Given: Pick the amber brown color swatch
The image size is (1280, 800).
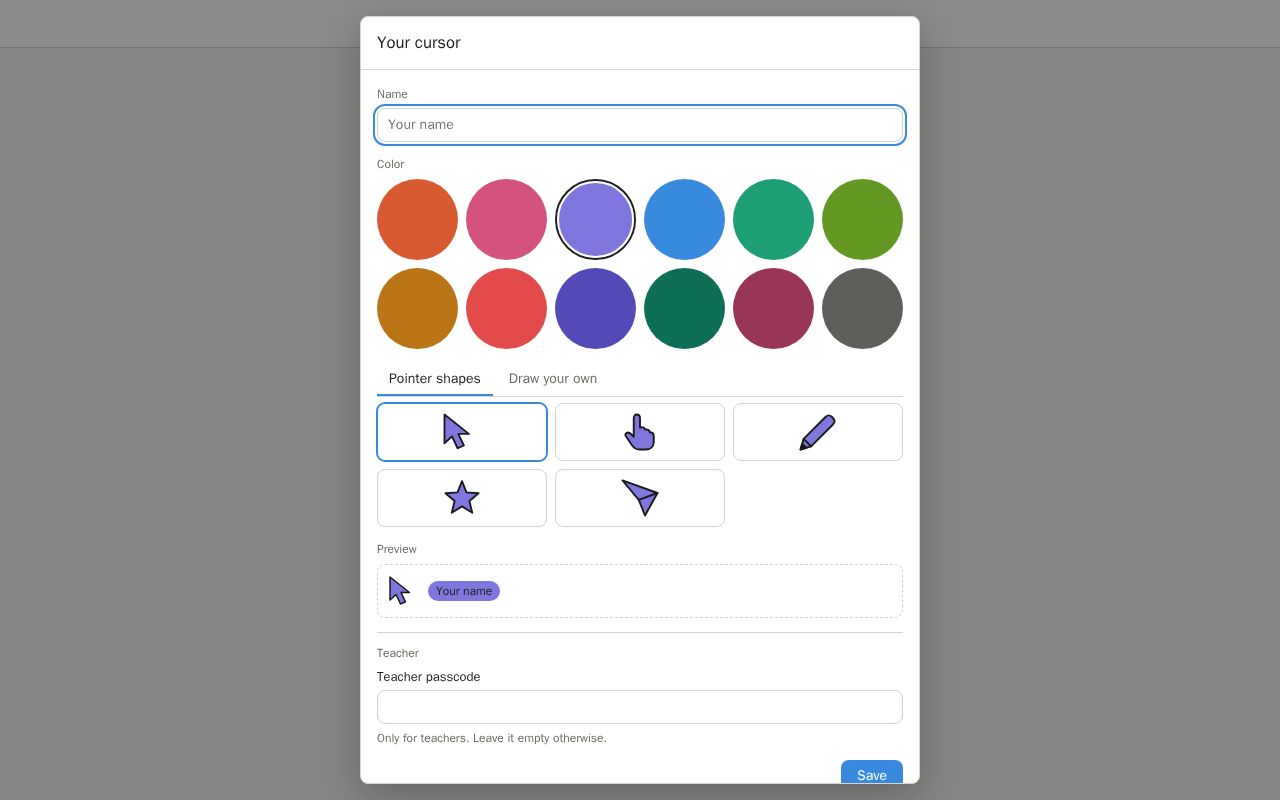Looking at the screenshot, I should pos(417,308).
